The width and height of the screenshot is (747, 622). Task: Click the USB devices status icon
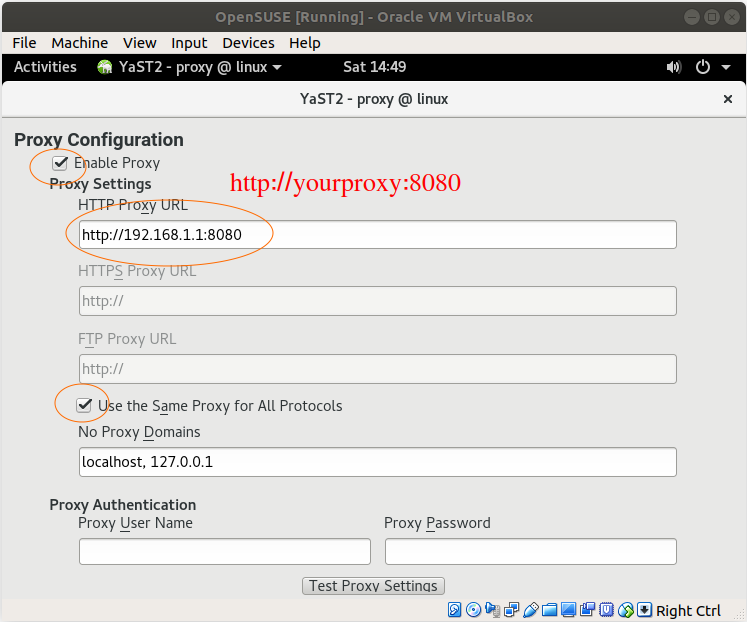point(531,610)
